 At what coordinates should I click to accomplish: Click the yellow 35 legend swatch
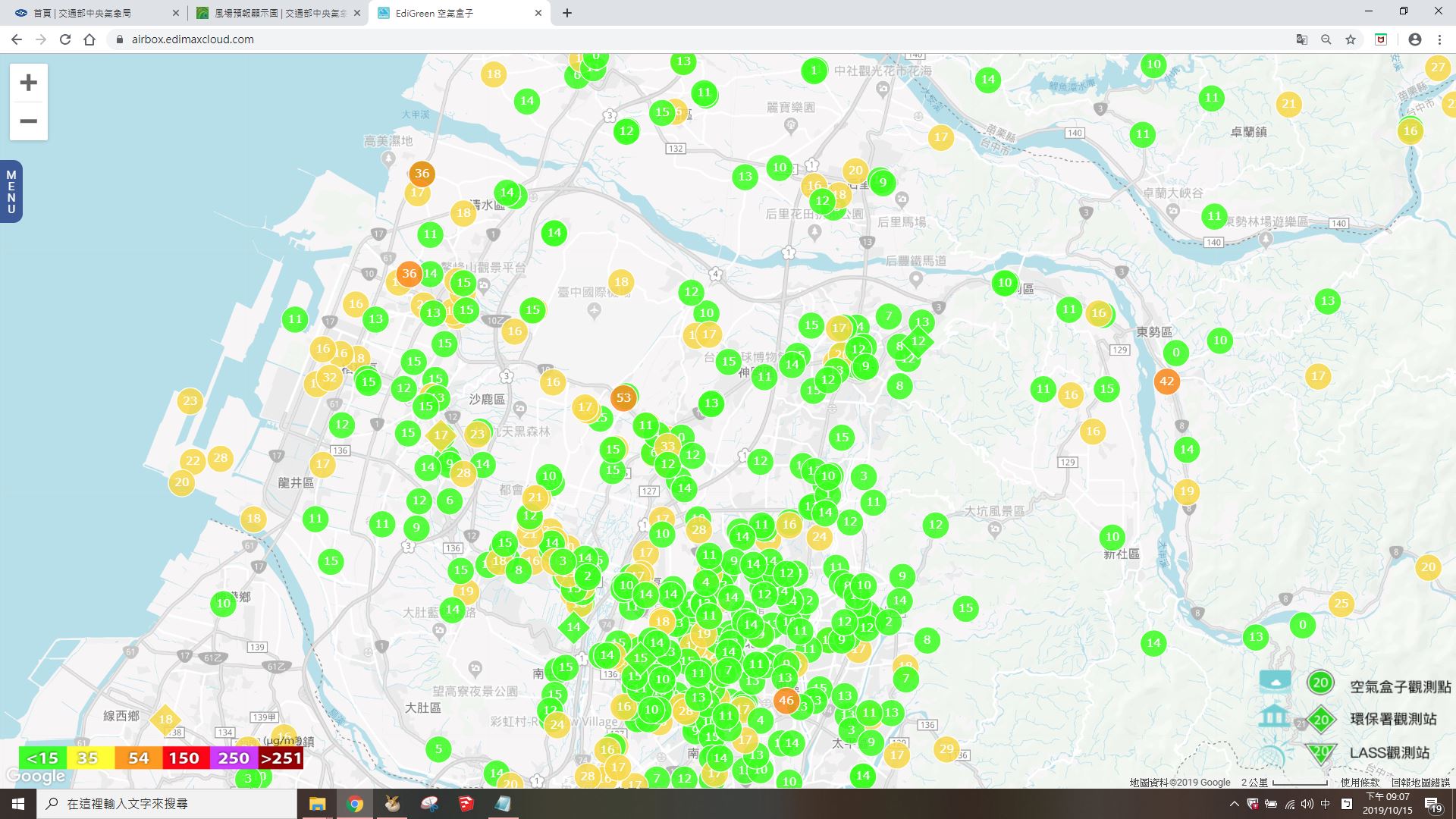click(90, 758)
